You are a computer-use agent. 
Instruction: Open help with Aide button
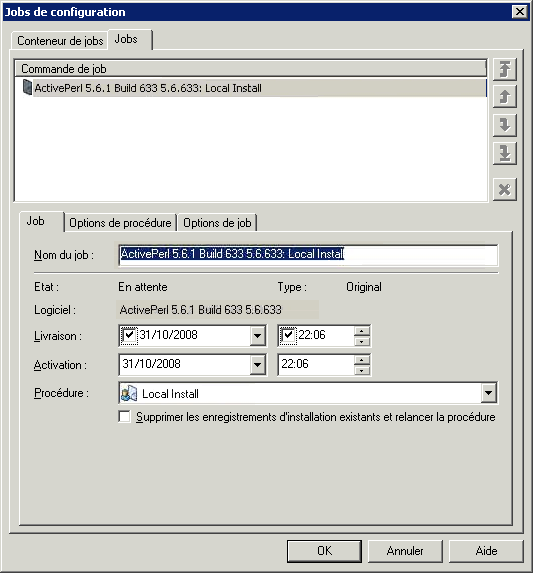(x=486, y=551)
